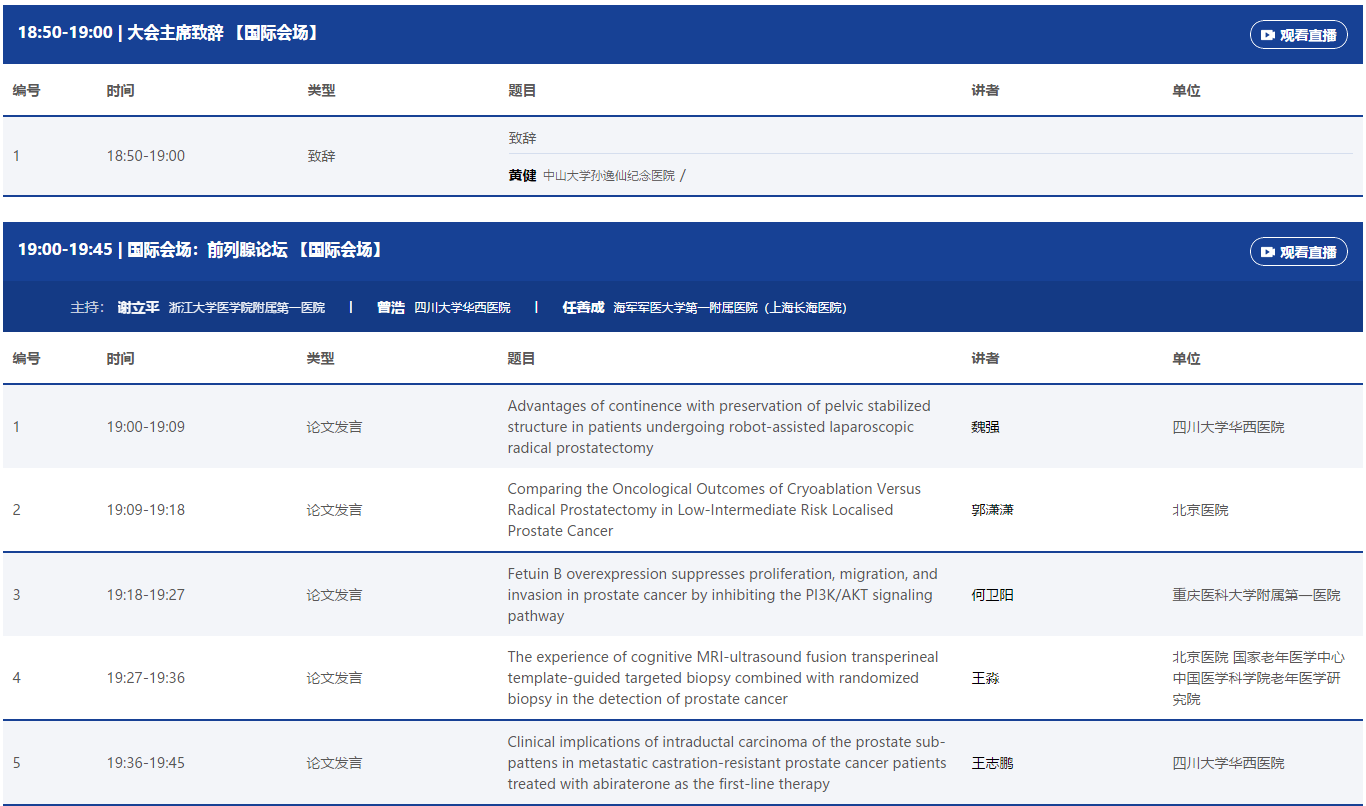Open the Cryoablation Versus Radical Prostatectomy paper title
Viewport: 1366px width, 806px height.
pyautogui.click(x=714, y=510)
